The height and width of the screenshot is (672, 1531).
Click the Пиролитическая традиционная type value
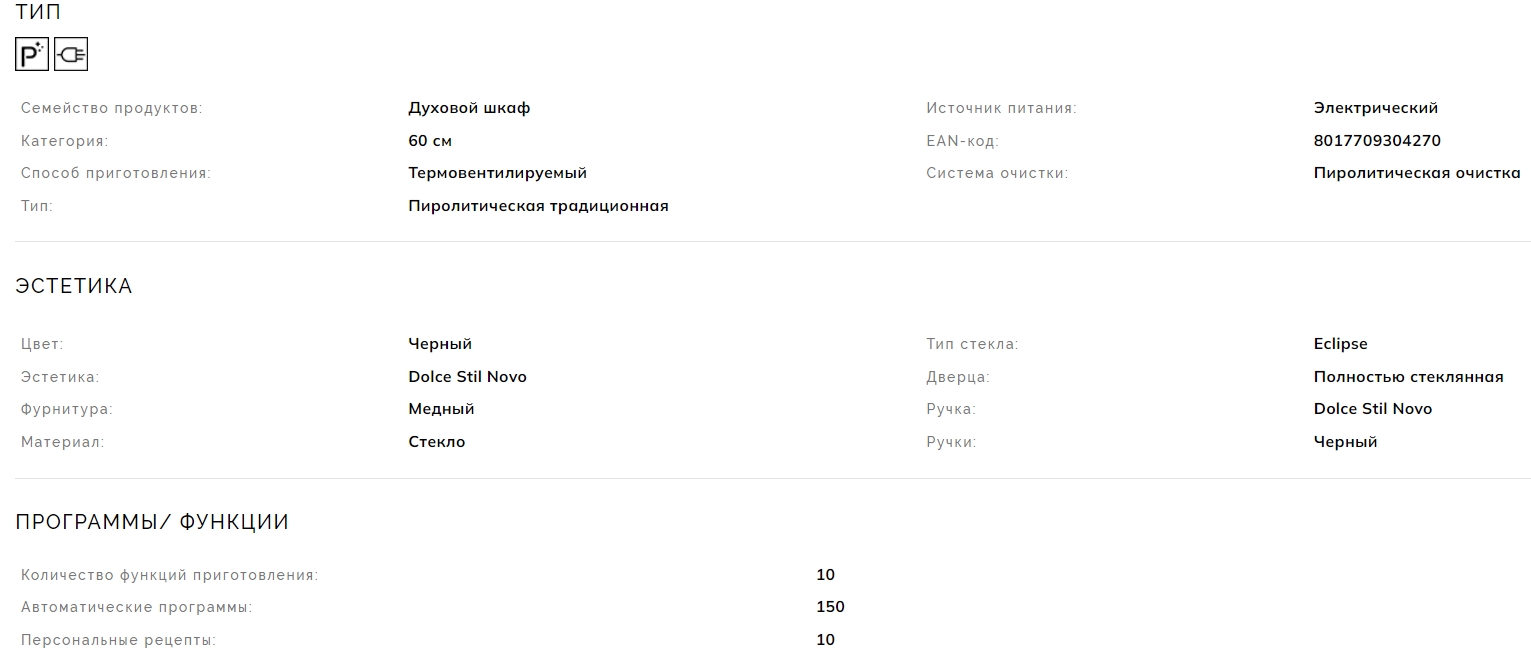coord(538,206)
